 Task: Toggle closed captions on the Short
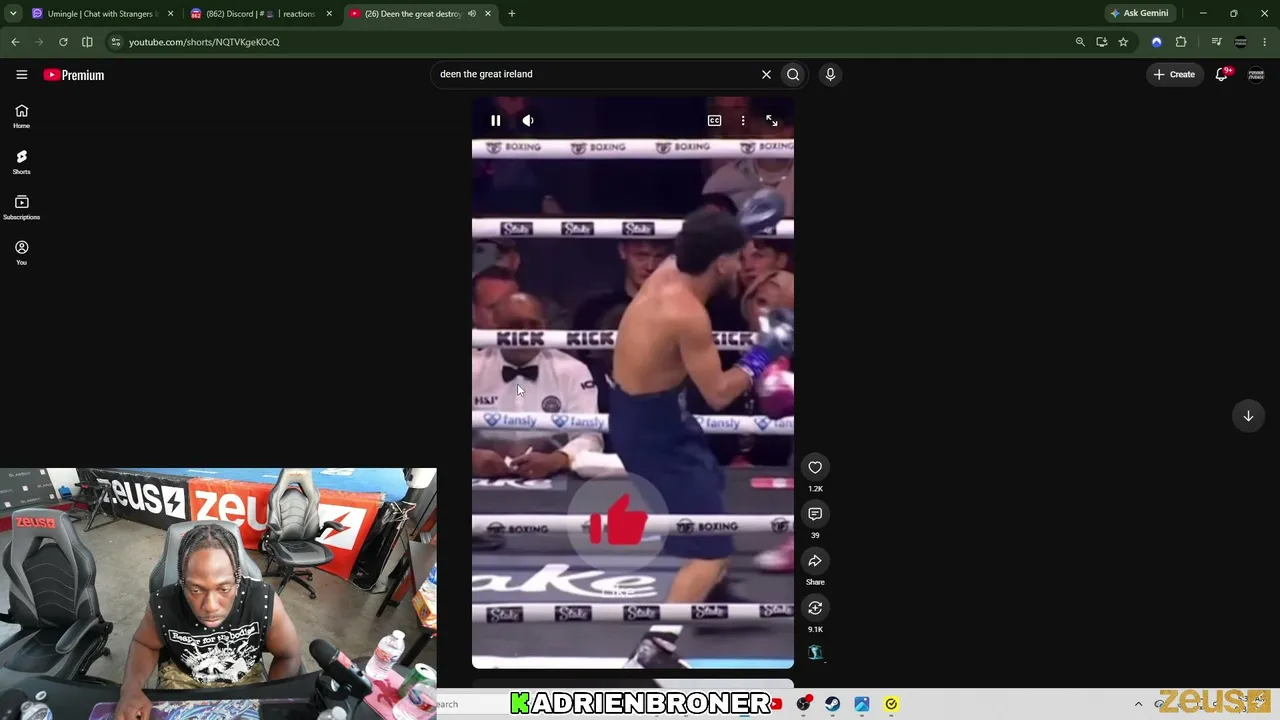[x=714, y=121]
